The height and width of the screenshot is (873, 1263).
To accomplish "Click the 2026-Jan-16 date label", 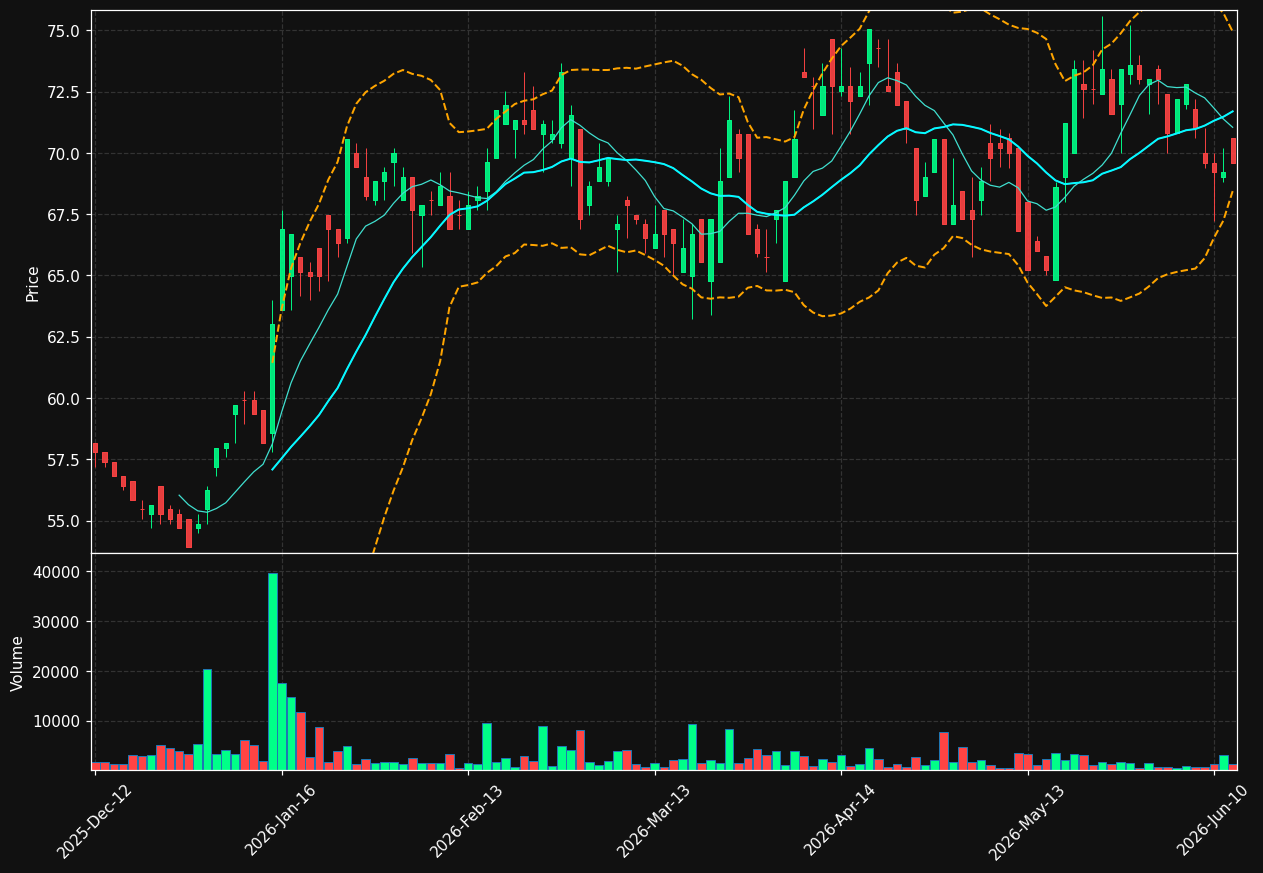I will point(281,821).
